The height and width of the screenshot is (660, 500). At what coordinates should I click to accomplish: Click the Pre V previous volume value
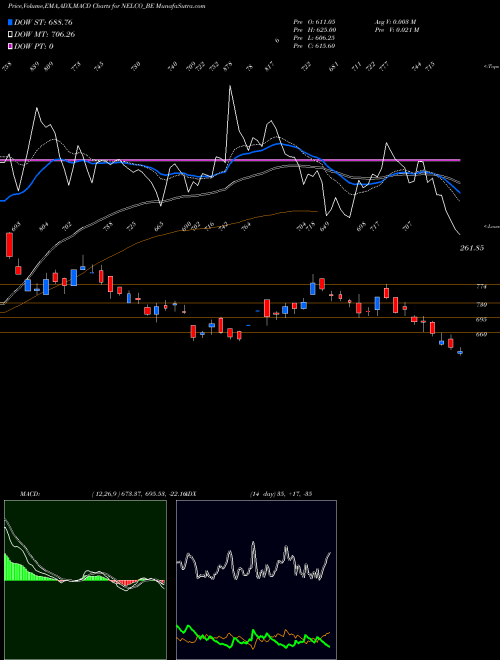coord(396,29)
